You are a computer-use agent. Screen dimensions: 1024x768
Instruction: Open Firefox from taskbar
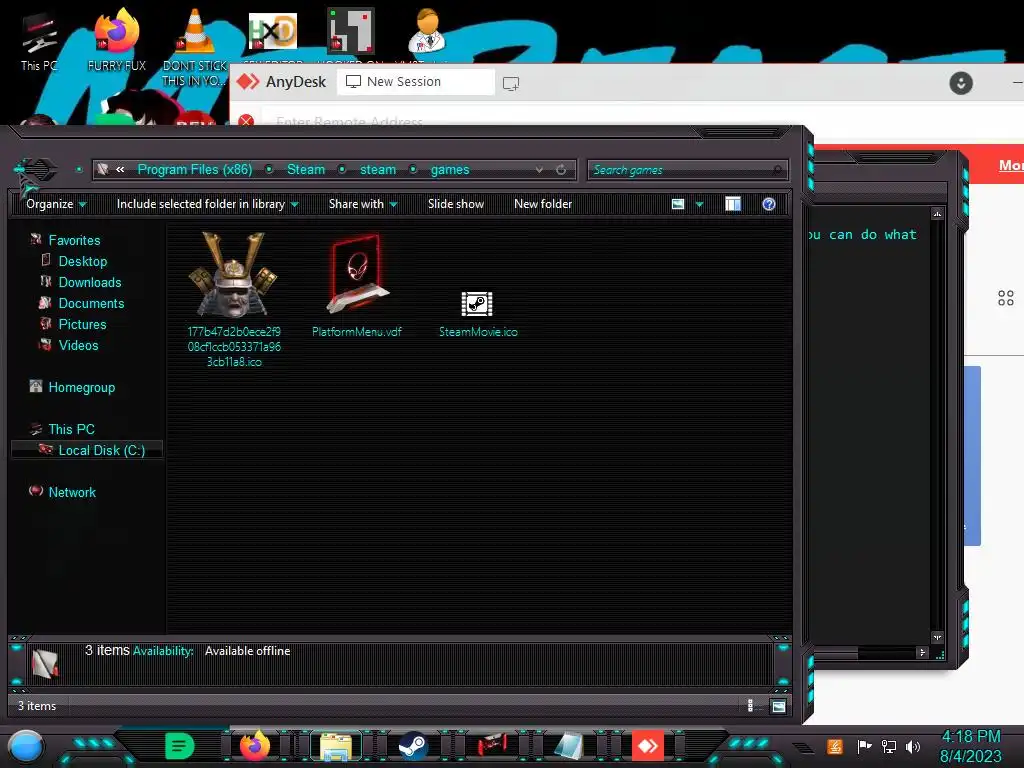click(255, 746)
